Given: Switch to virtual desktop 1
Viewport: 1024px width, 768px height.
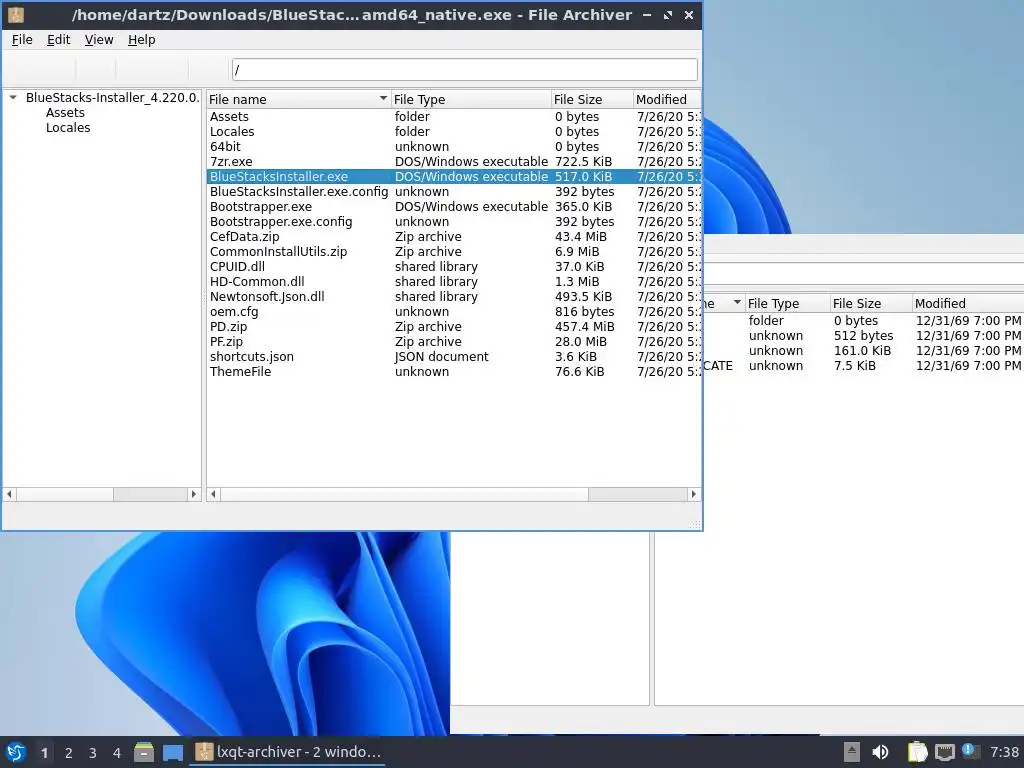Looking at the screenshot, I should coord(44,753).
